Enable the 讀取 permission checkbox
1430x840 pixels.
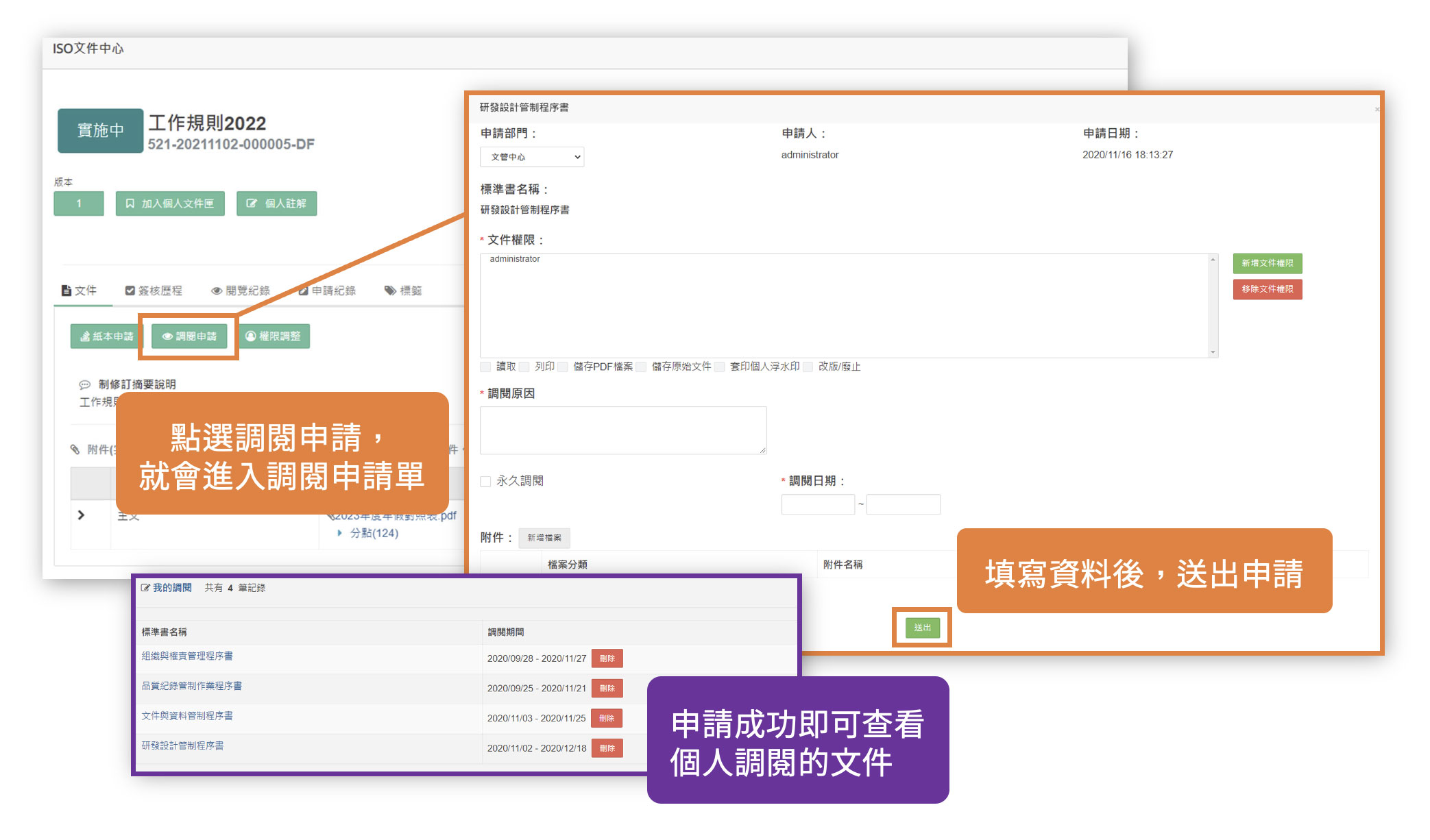(486, 367)
